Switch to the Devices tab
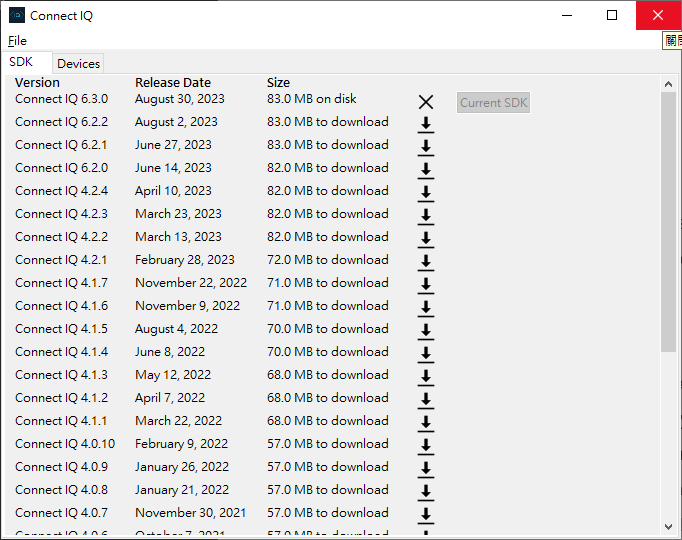This screenshot has width=682, height=540. [x=78, y=63]
